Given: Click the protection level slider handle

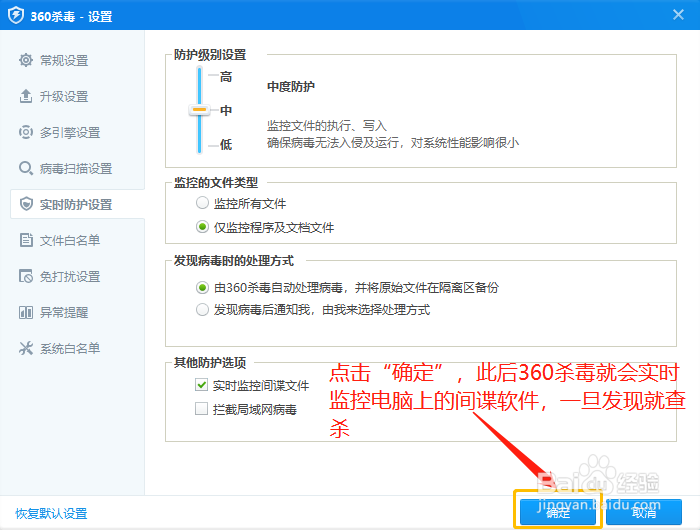Looking at the screenshot, I should [x=199, y=110].
